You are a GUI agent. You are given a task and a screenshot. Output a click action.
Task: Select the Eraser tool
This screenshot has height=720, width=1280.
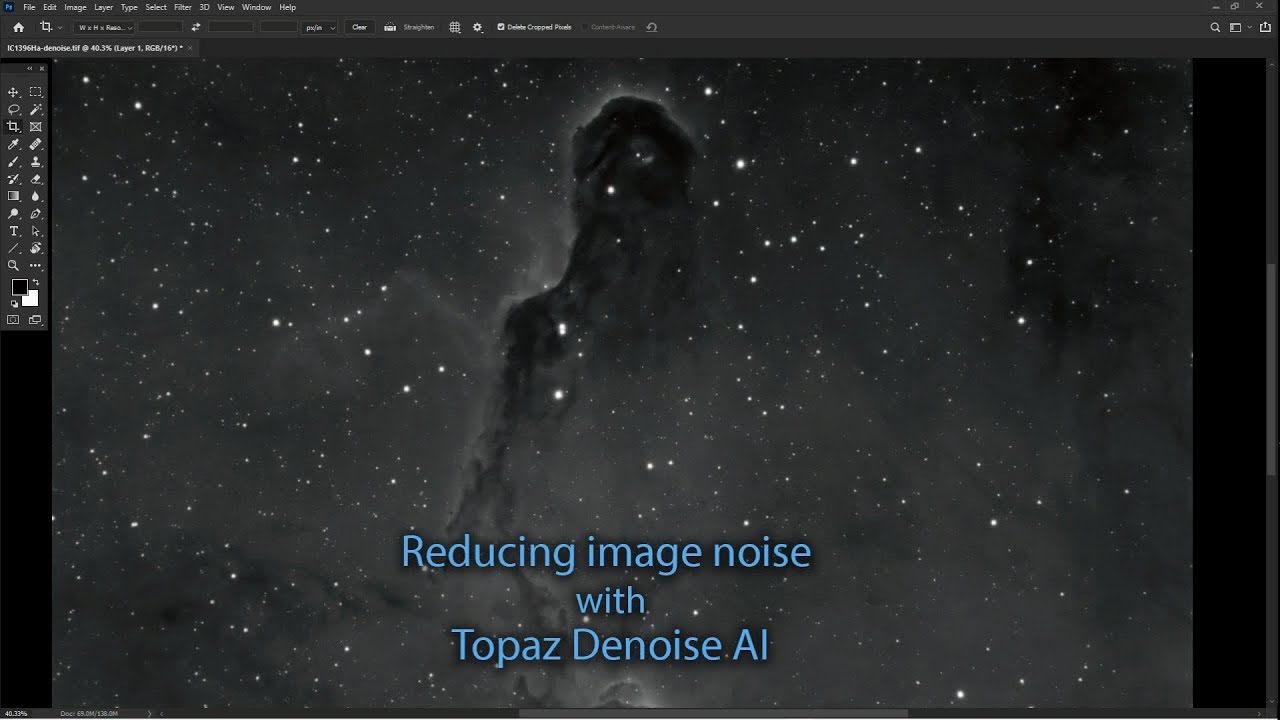[x=36, y=179]
